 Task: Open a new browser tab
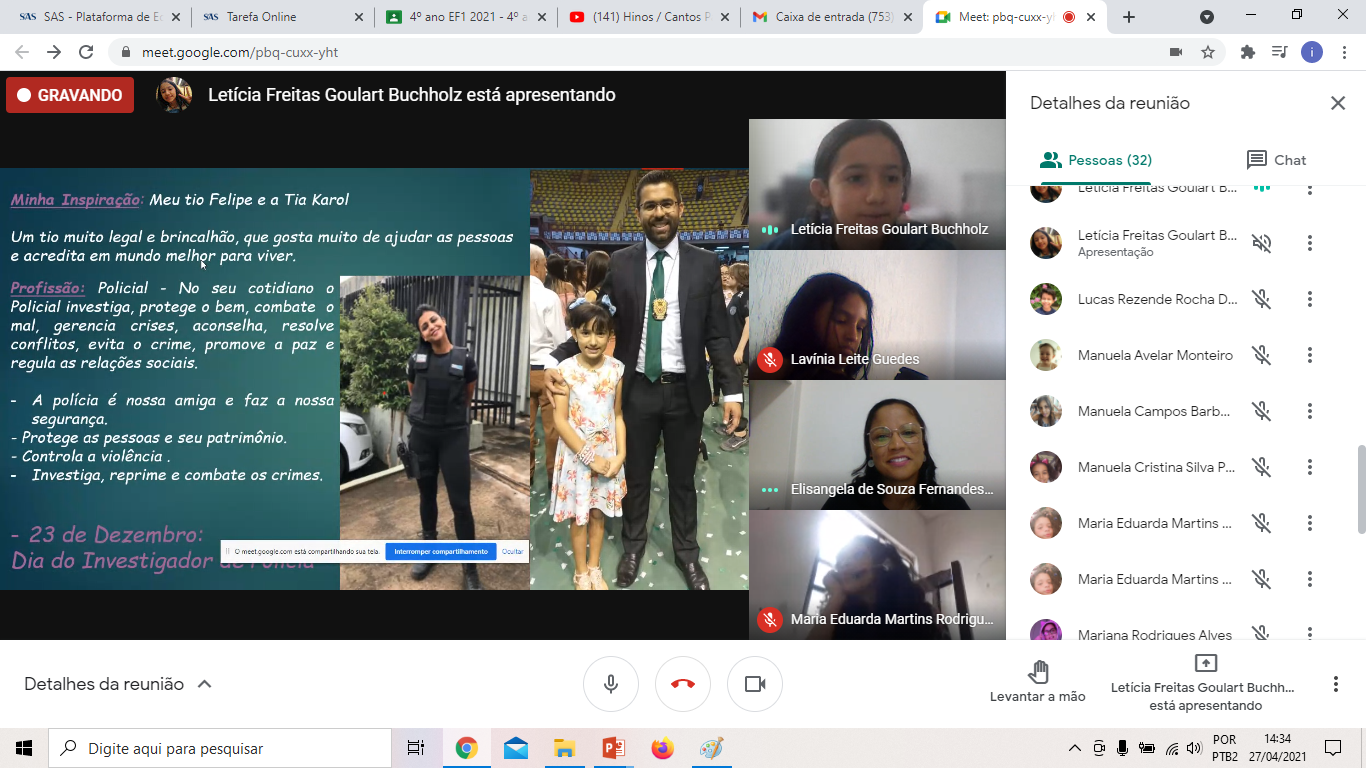pos(1129,17)
